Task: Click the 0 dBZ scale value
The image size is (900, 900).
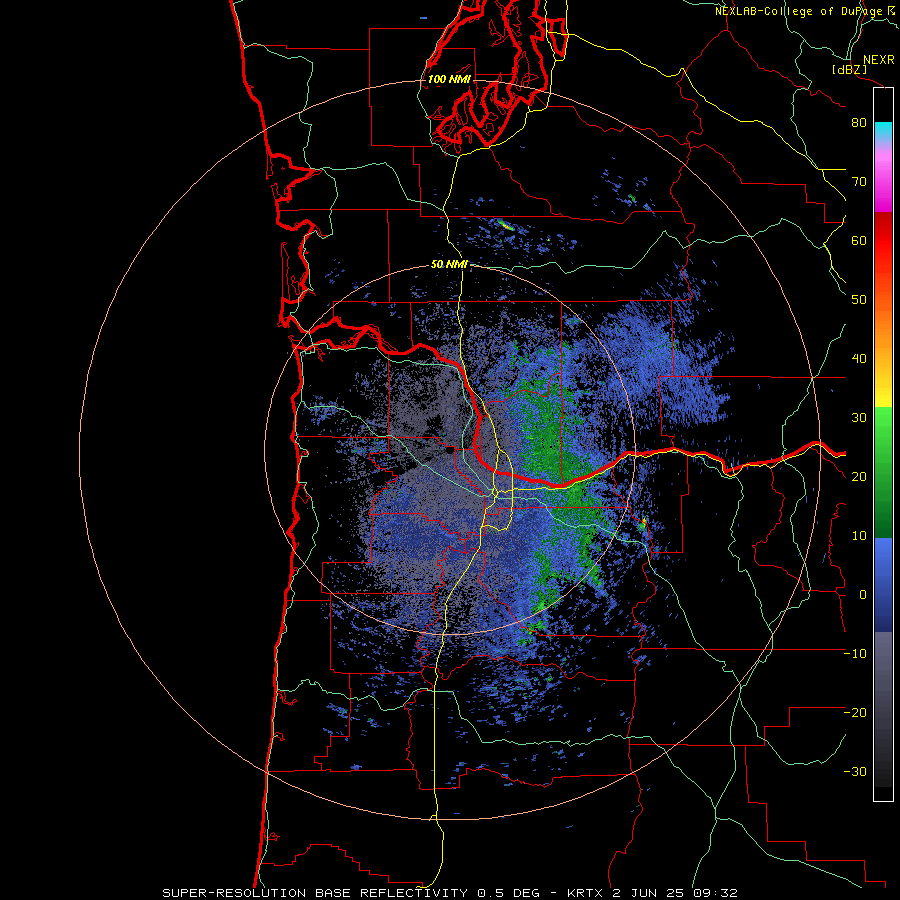Action: (x=862, y=595)
